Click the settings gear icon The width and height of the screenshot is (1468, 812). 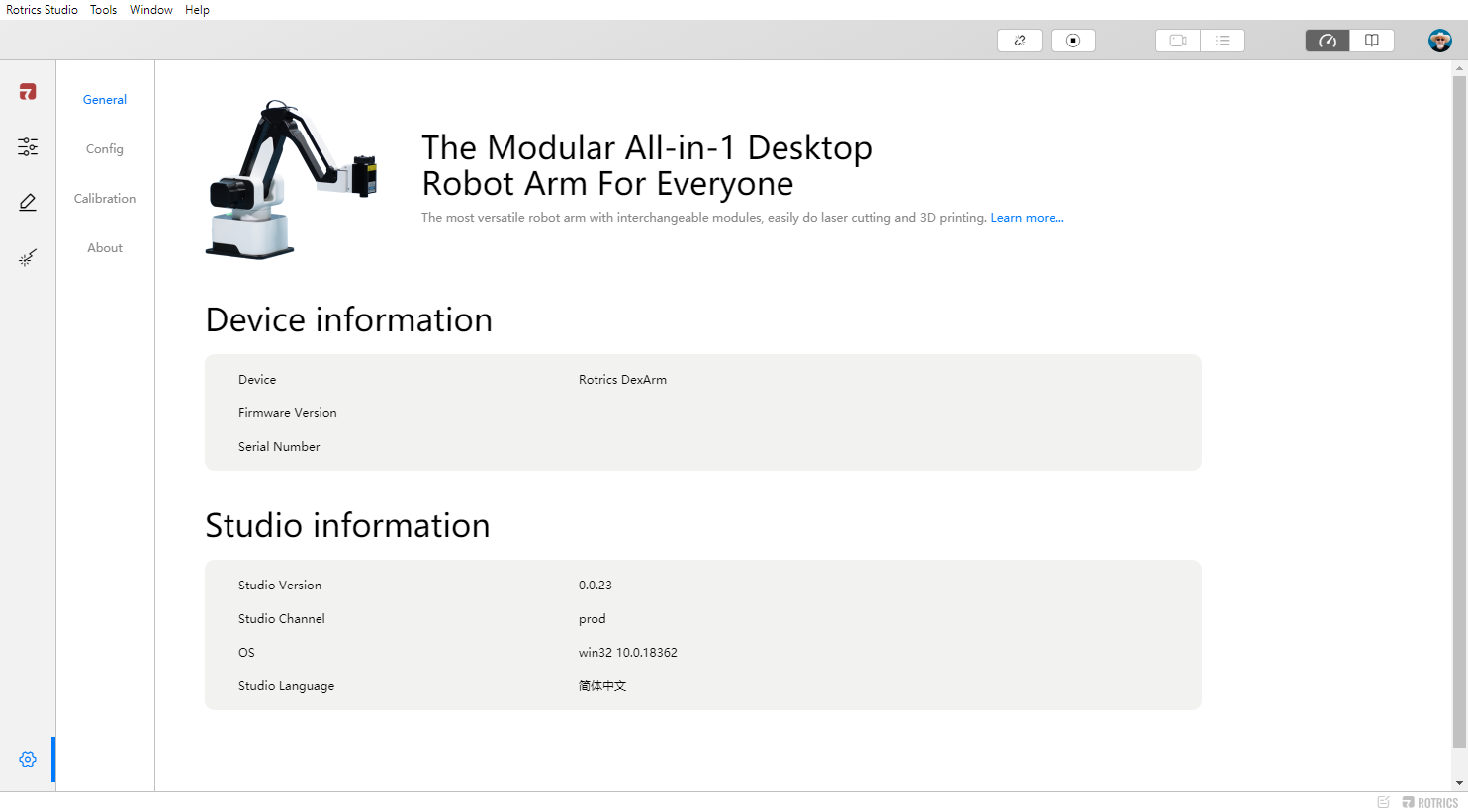click(x=28, y=760)
